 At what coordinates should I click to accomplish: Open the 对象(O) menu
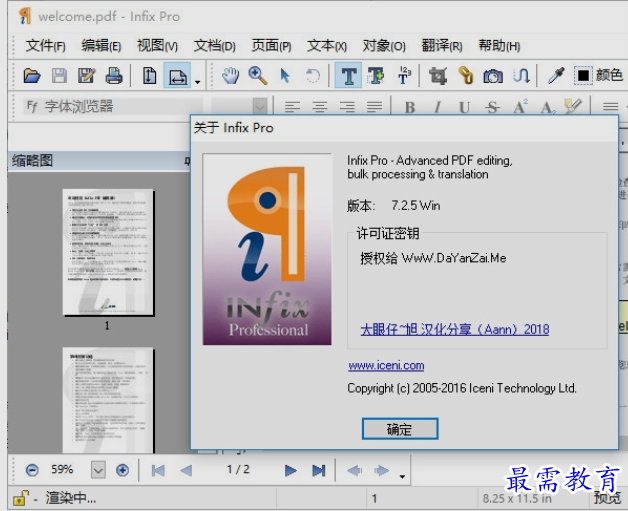(384, 46)
